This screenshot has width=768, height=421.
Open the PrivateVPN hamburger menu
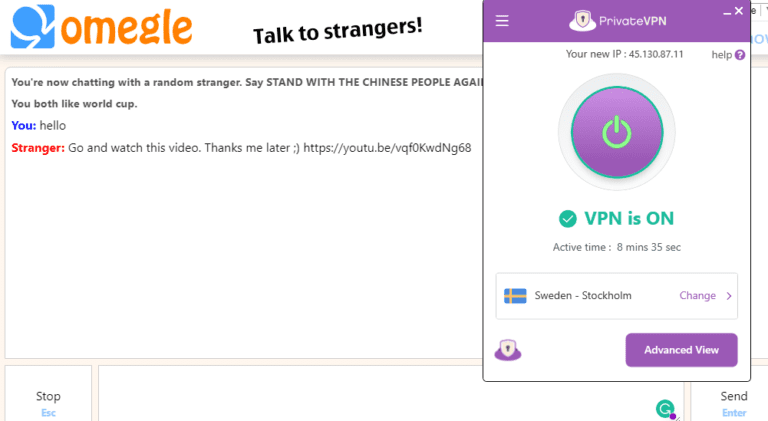coord(502,20)
